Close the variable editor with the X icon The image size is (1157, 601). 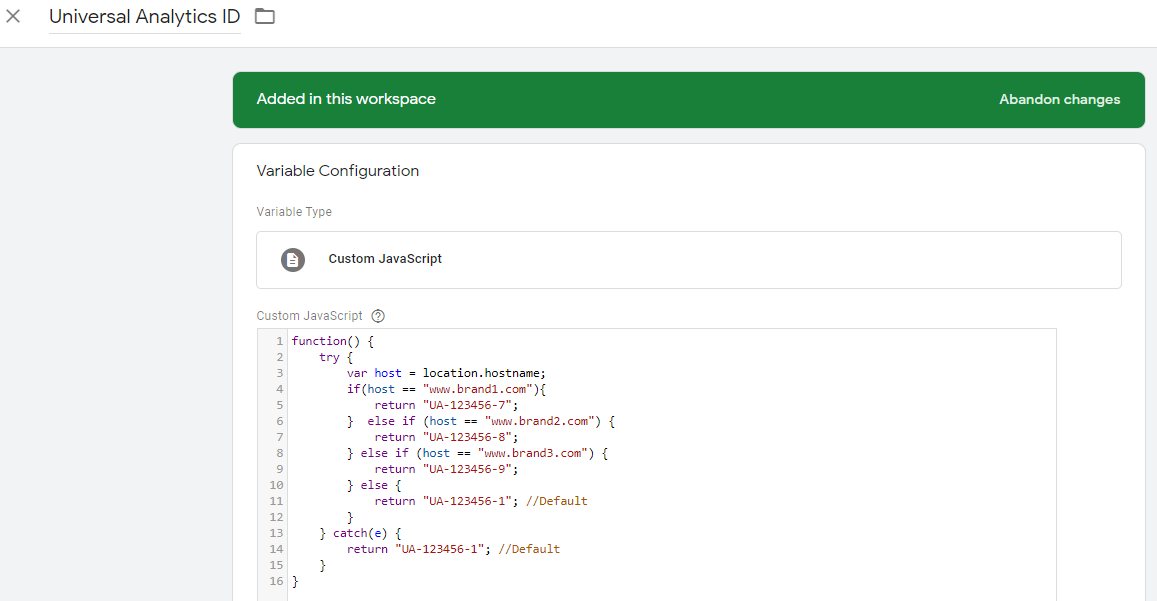coord(14,16)
